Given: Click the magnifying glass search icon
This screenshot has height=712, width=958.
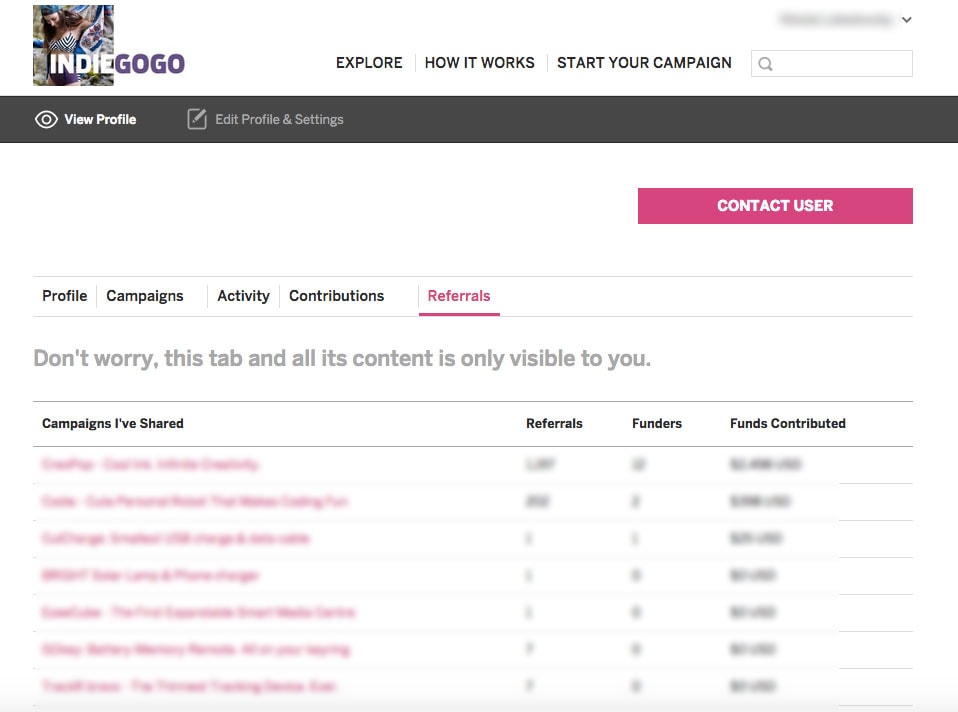Looking at the screenshot, I should point(766,64).
